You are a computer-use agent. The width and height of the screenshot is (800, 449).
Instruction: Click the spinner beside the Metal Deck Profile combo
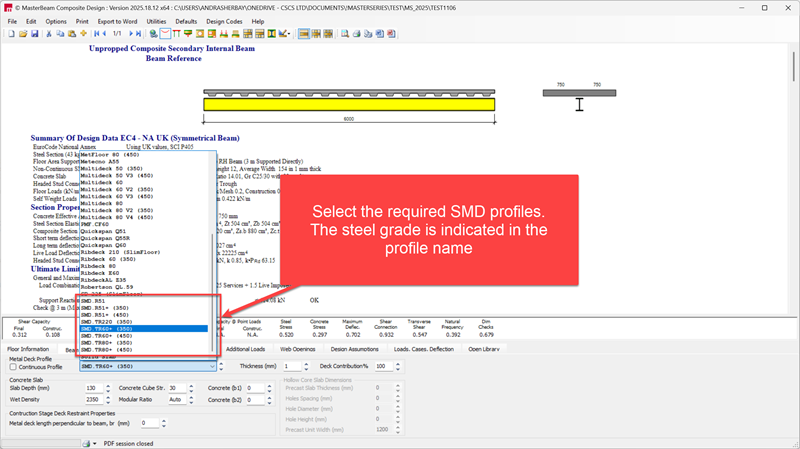click(x=221, y=366)
